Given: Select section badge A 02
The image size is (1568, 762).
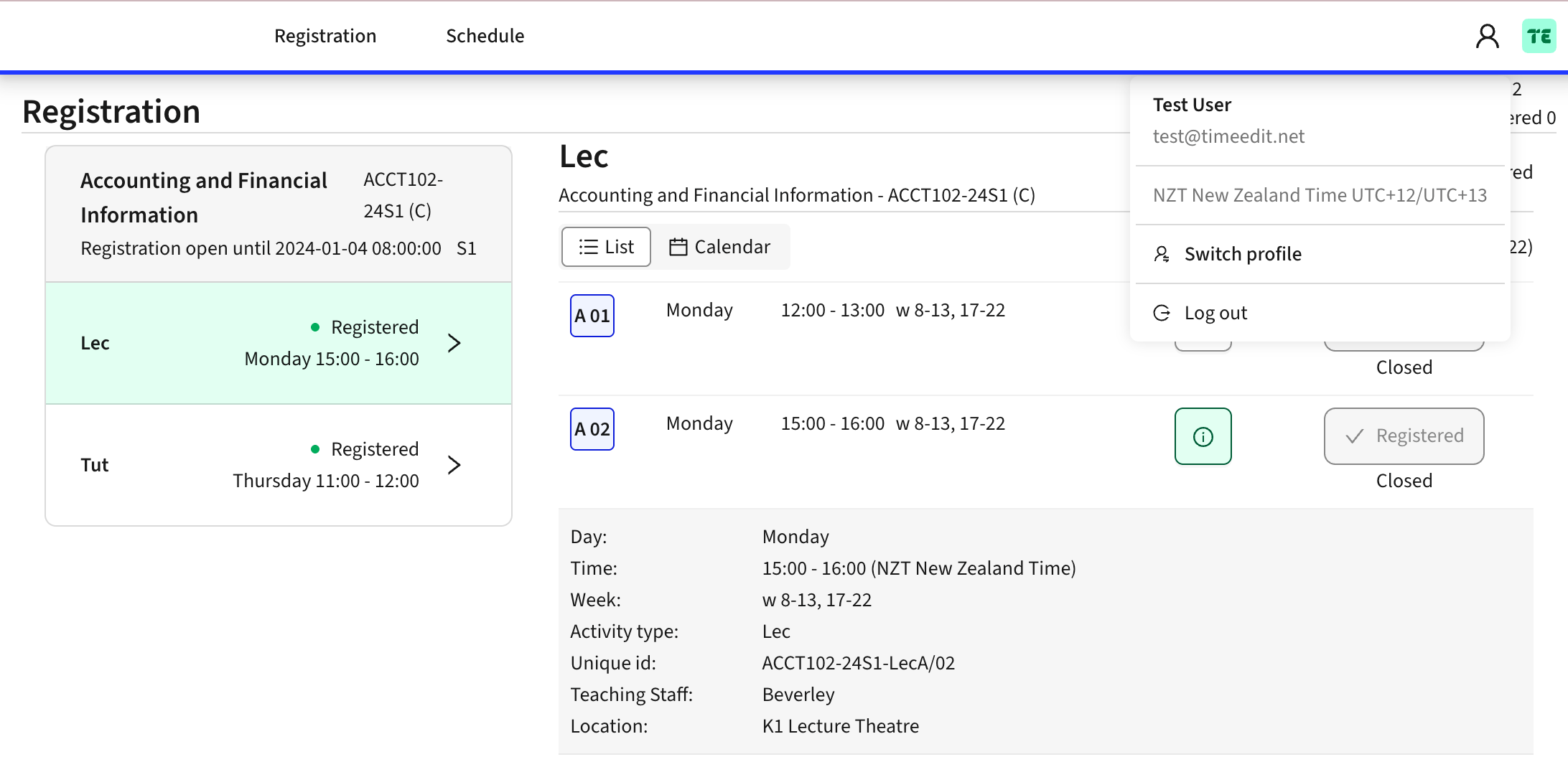Looking at the screenshot, I should 591,428.
